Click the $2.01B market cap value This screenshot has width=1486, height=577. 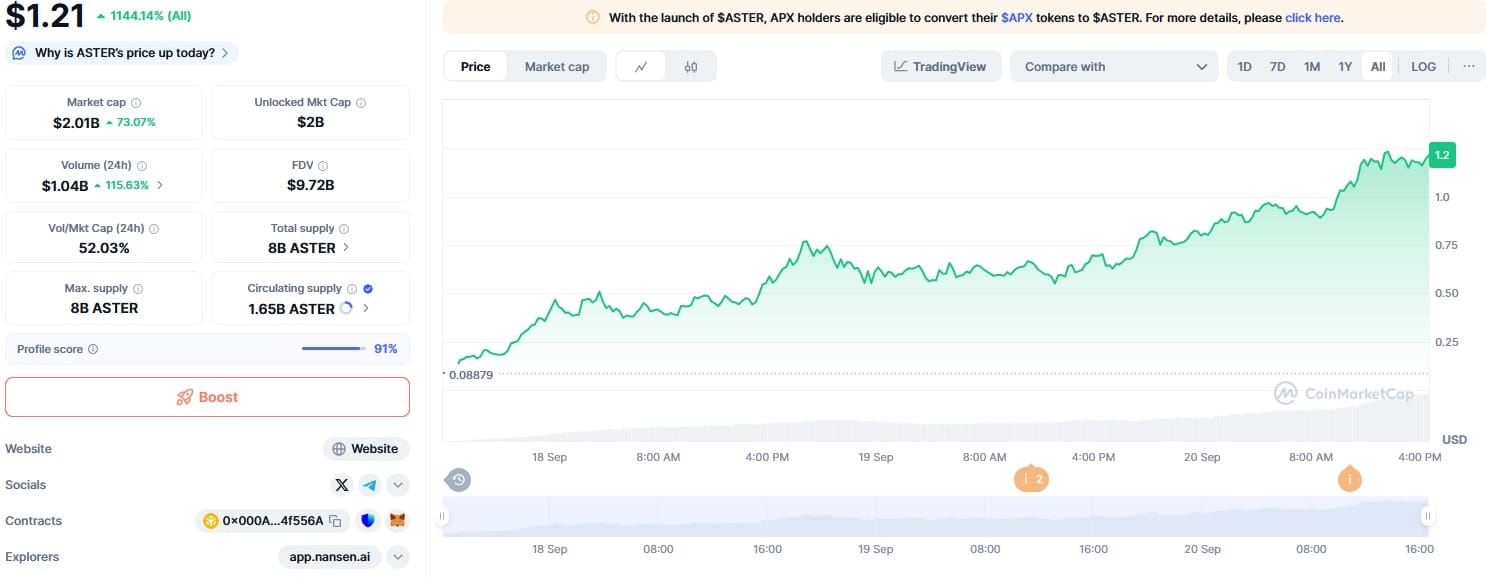pos(76,122)
